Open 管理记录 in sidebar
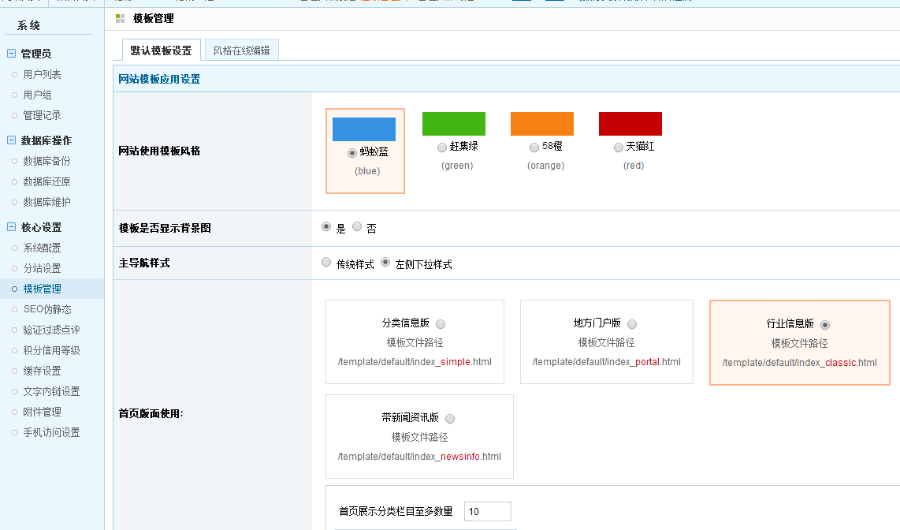The width and height of the screenshot is (900, 530). click(x=42, y=115)
